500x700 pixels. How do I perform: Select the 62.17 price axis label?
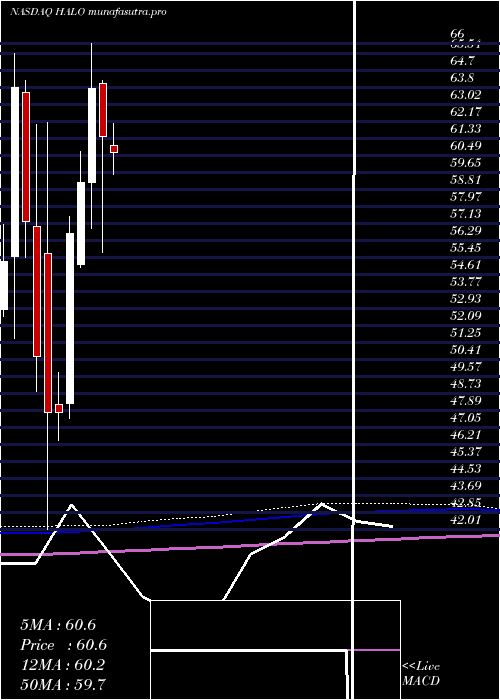click(x=466, y=112)
